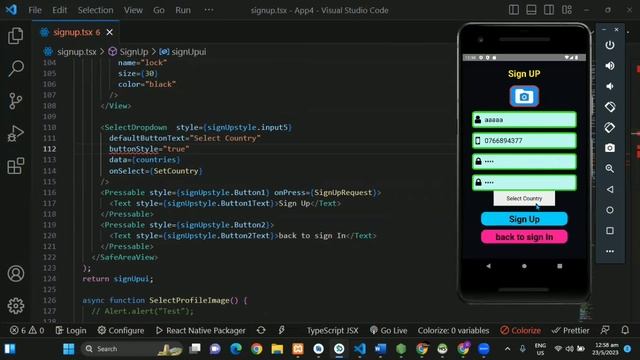Open the Source Control view
640x360 pixels.
tap(16, 101)
